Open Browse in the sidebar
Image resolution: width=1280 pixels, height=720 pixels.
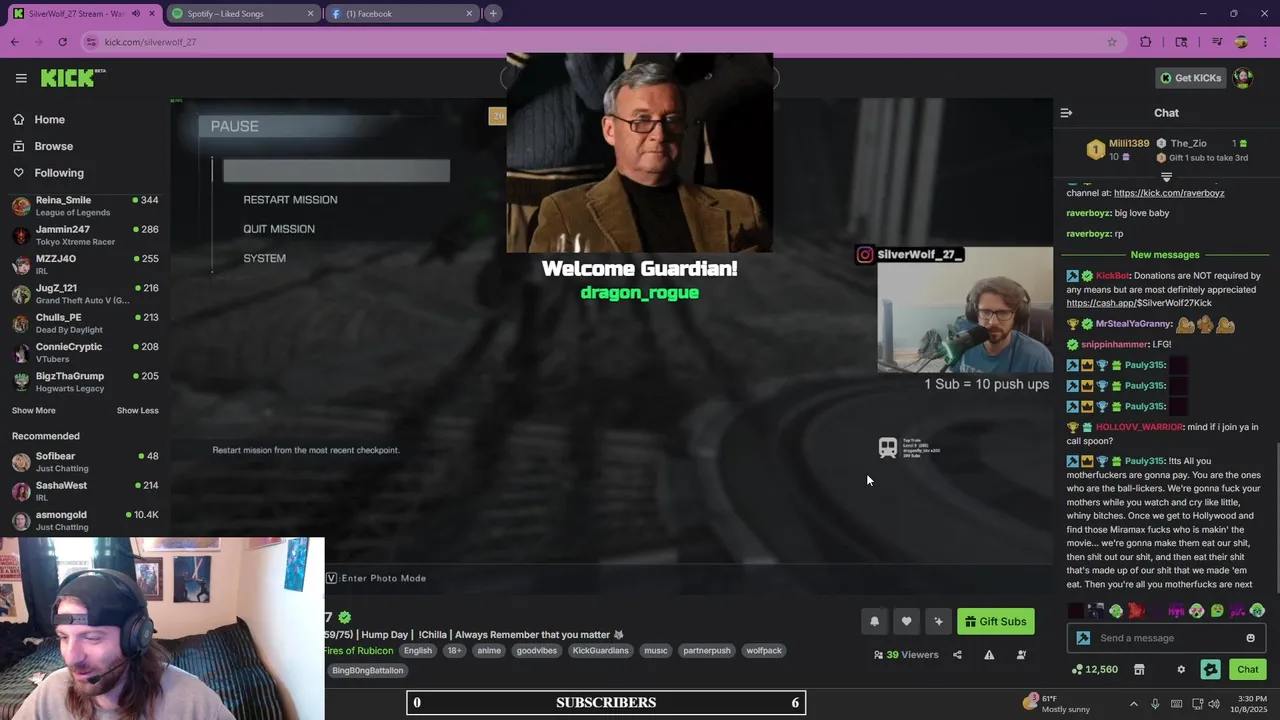tap(53, 146)
